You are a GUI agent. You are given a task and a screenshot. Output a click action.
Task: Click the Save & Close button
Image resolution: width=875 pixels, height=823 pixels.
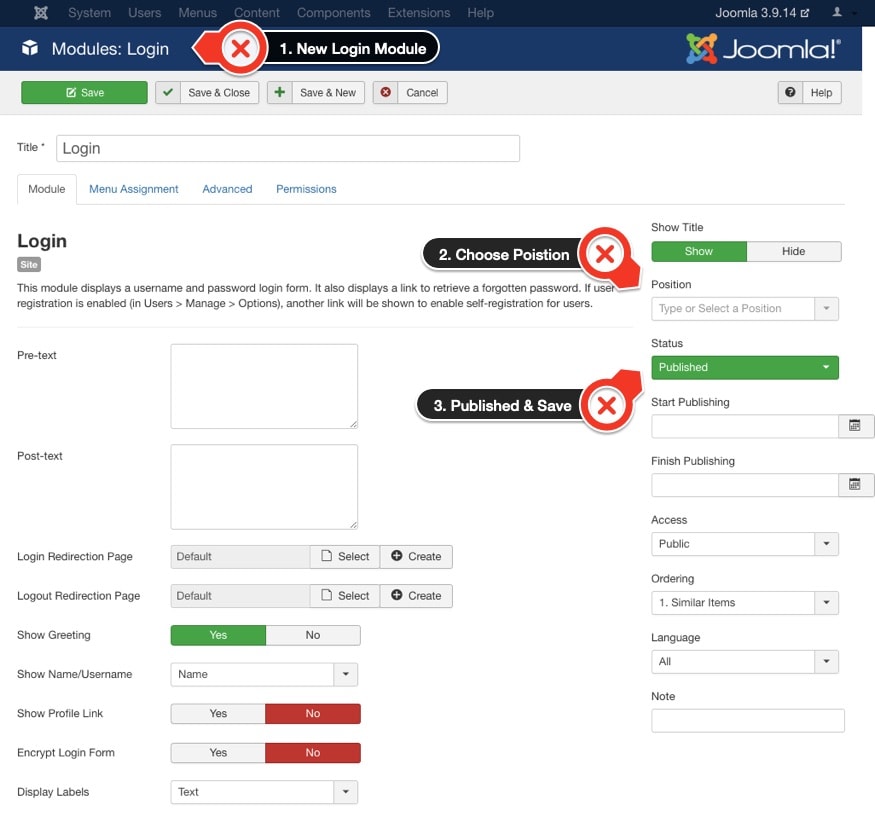(206, 92)
